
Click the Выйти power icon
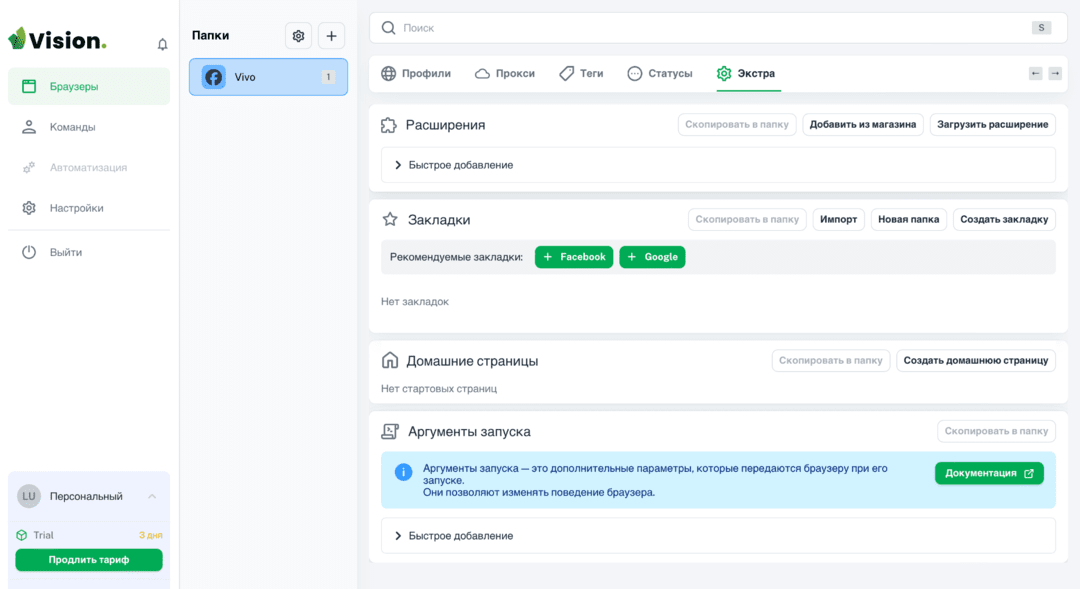(29, 252)
